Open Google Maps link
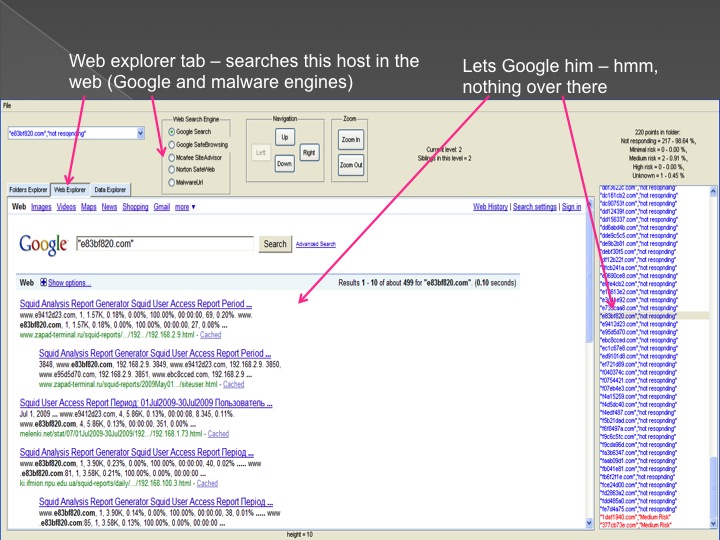The image size is (720, 540). (x=89, y=207)
